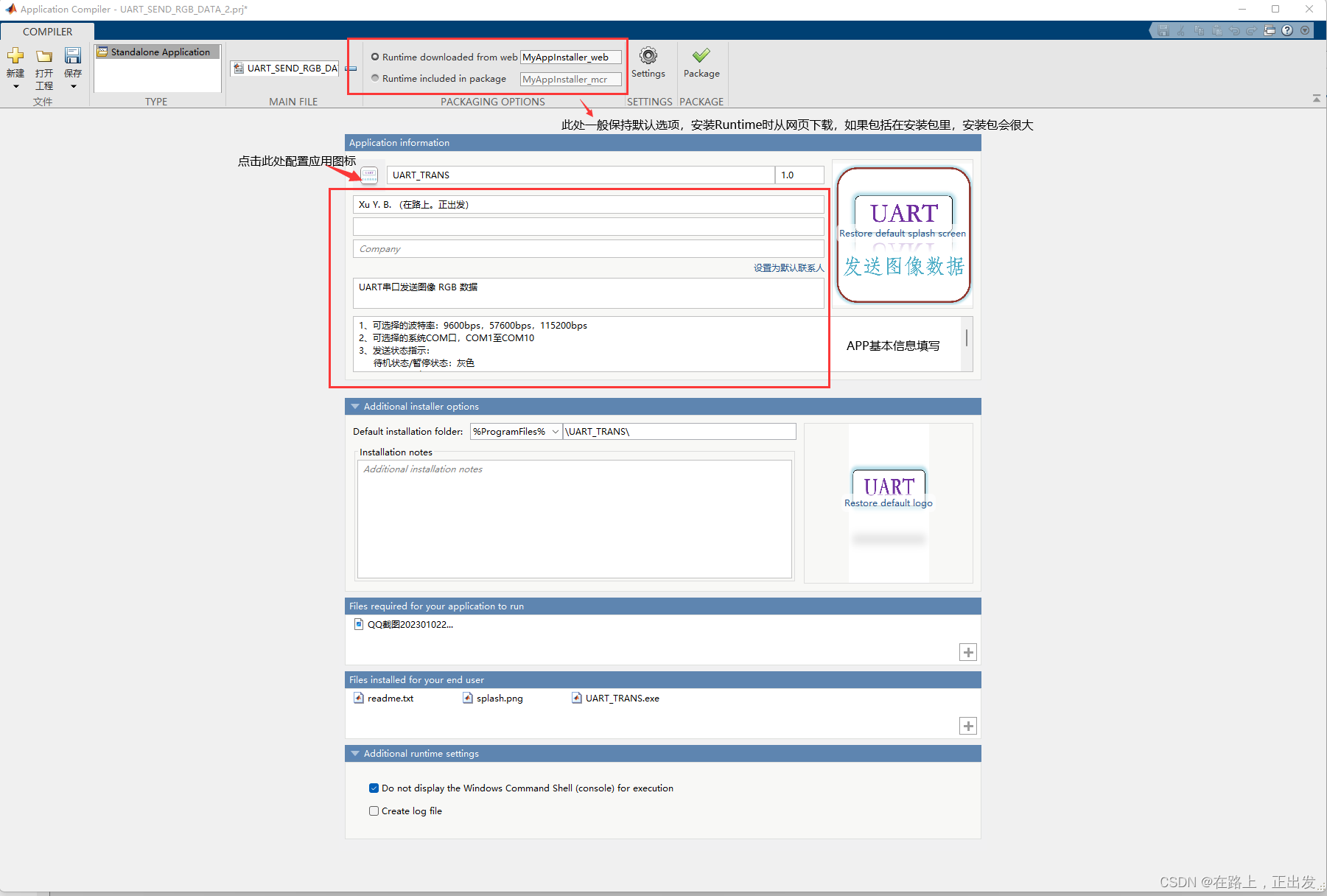Click the Additional installation notes text area
1327x896 pixels.
point(574,519)
